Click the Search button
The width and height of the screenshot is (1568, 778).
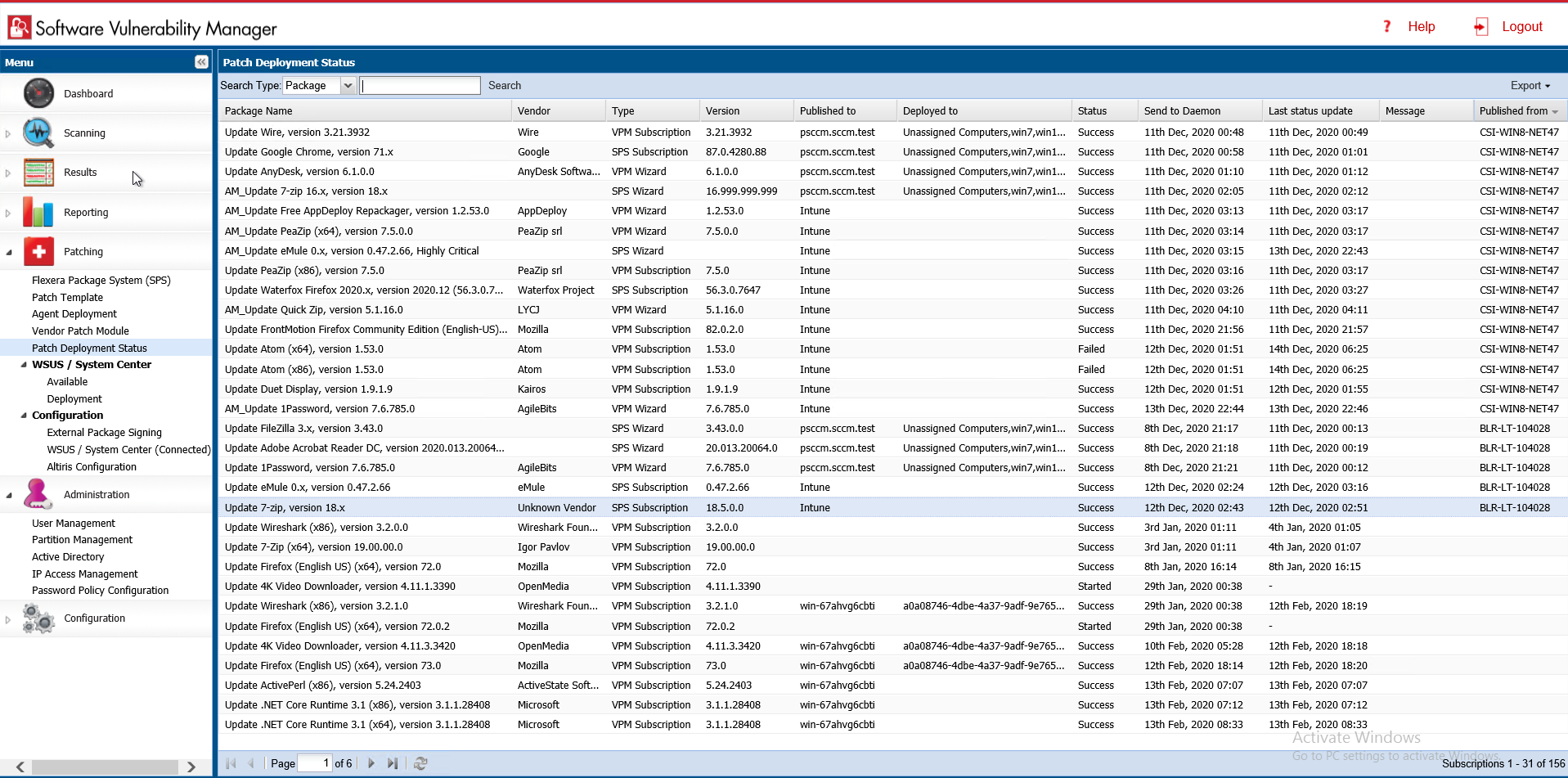click(504, 86)
